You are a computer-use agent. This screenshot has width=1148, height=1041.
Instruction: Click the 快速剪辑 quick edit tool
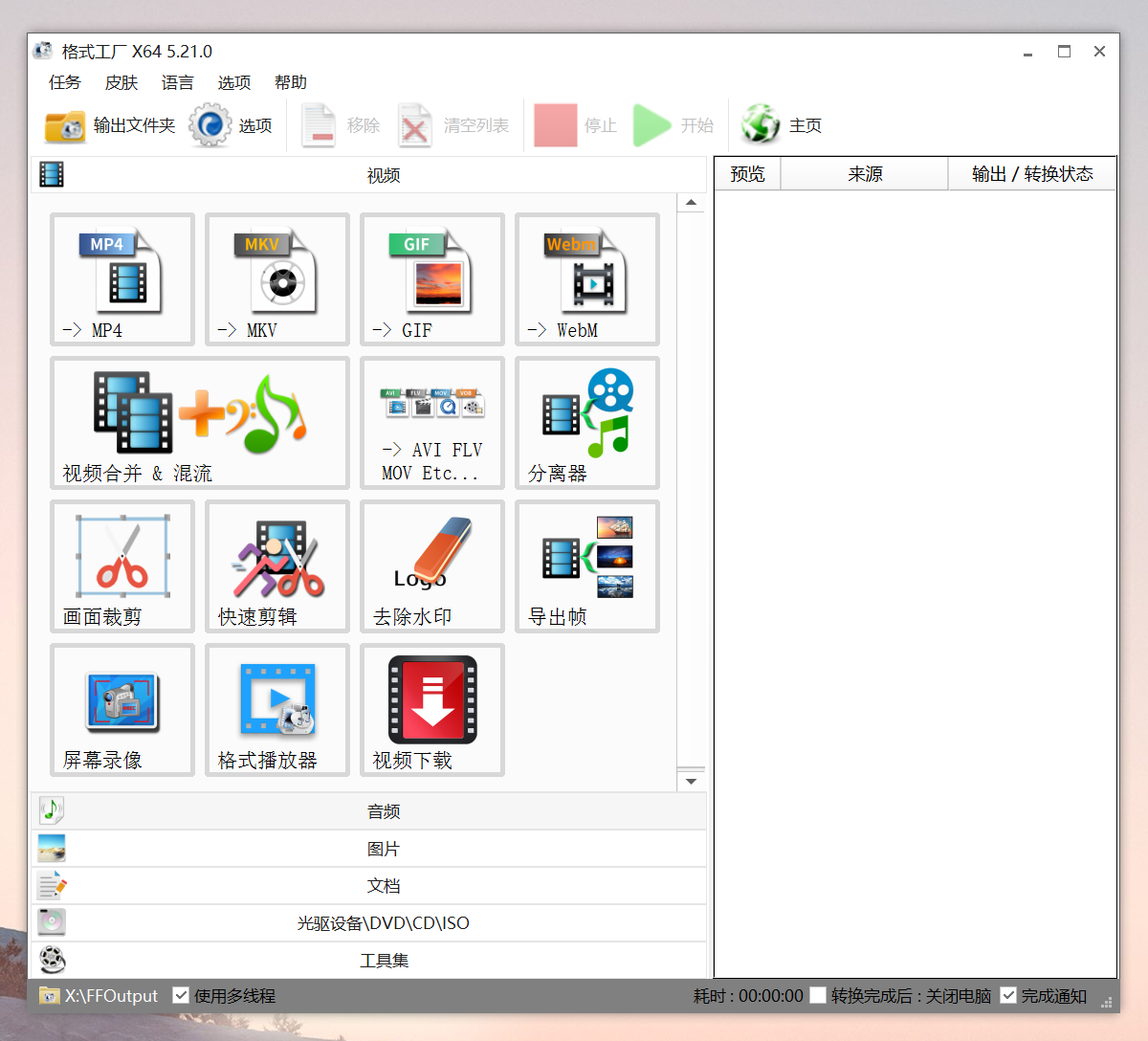[276, 565]
